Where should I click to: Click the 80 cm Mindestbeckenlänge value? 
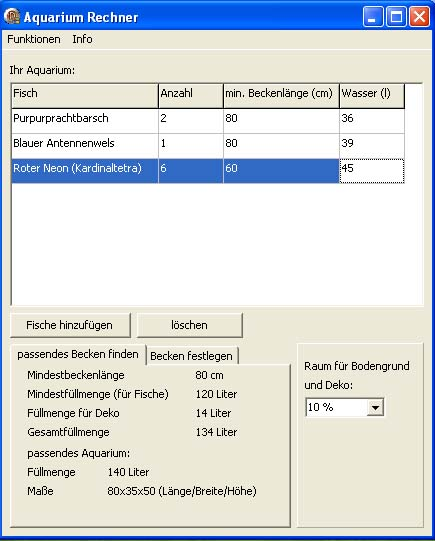coord(209,375)
